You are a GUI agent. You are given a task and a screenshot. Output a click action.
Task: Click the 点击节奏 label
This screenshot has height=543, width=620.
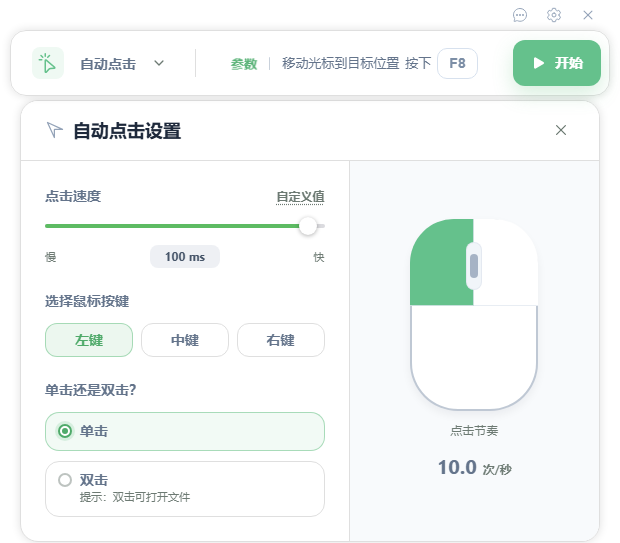click(474, 431)
